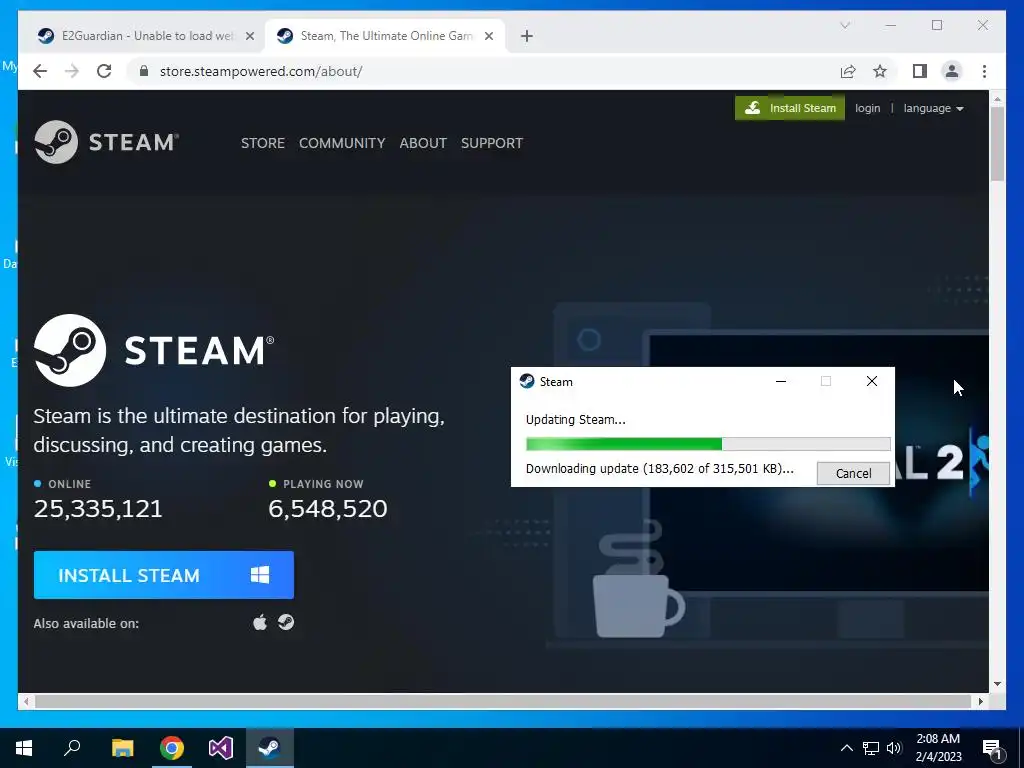The image size is (1024, 768).
Task: Click the Updating Steam progress bar
Action: click(x=708, y=444)
